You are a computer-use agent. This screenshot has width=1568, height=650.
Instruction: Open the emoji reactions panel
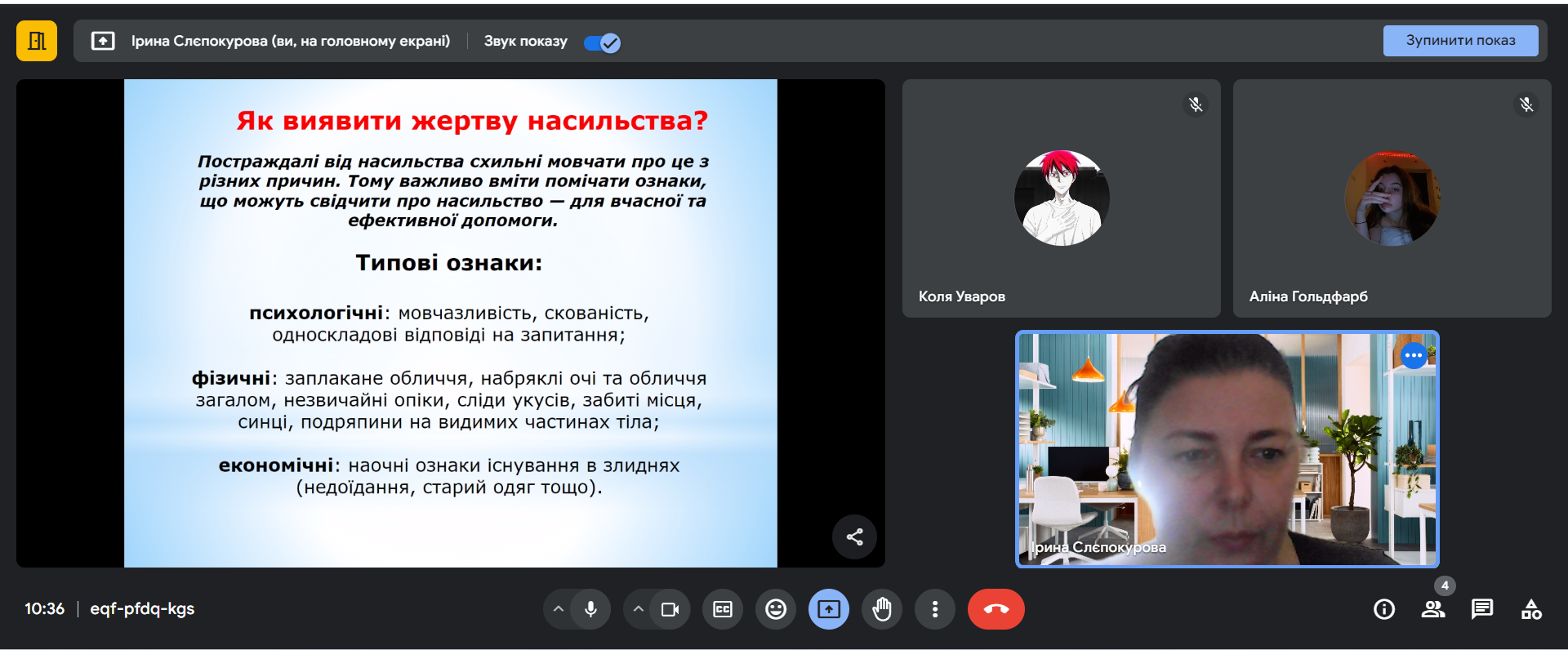click(776, 609)
